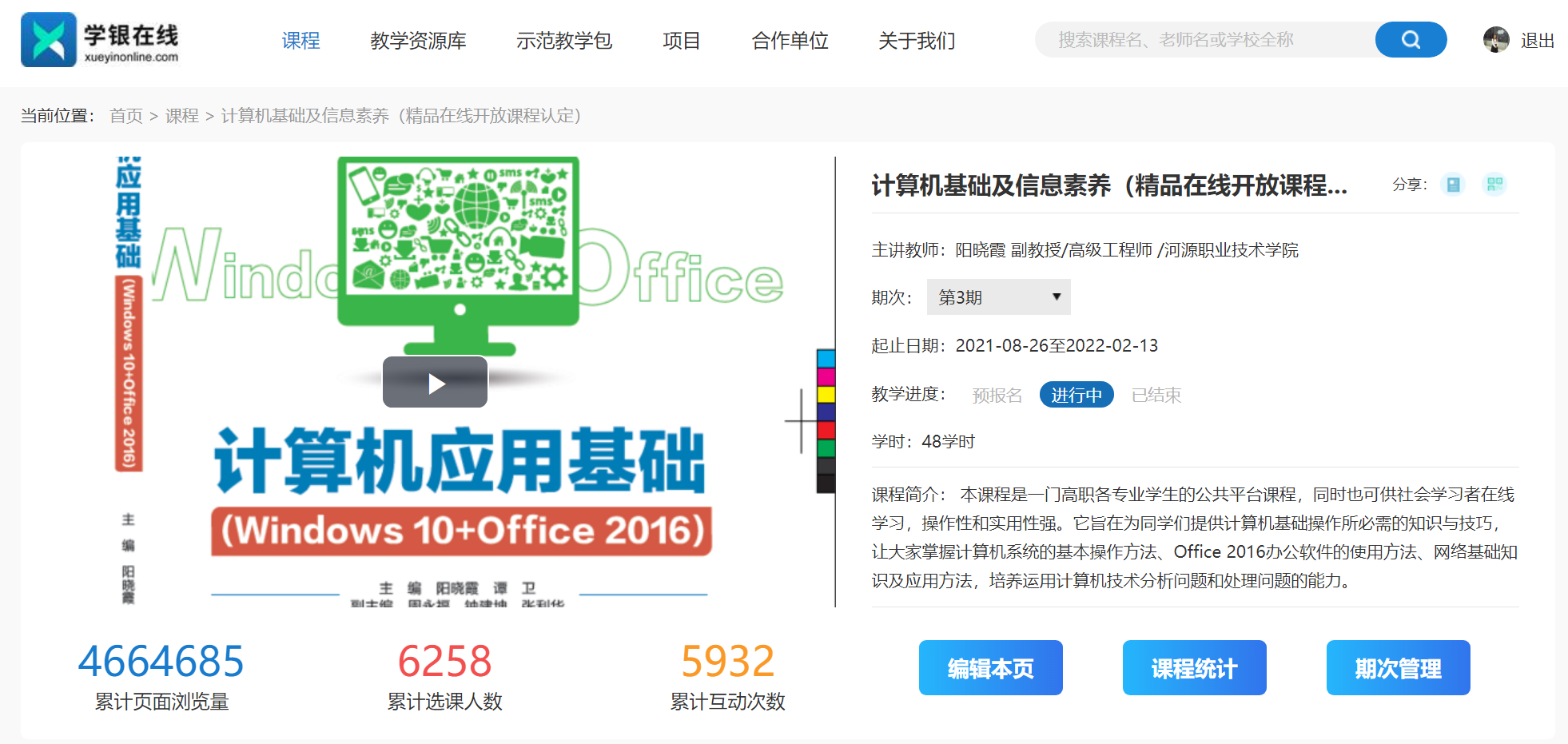Open 课程统计 button
Image resolution: width=1568 pixels, height=744 pixels.
1195,667
